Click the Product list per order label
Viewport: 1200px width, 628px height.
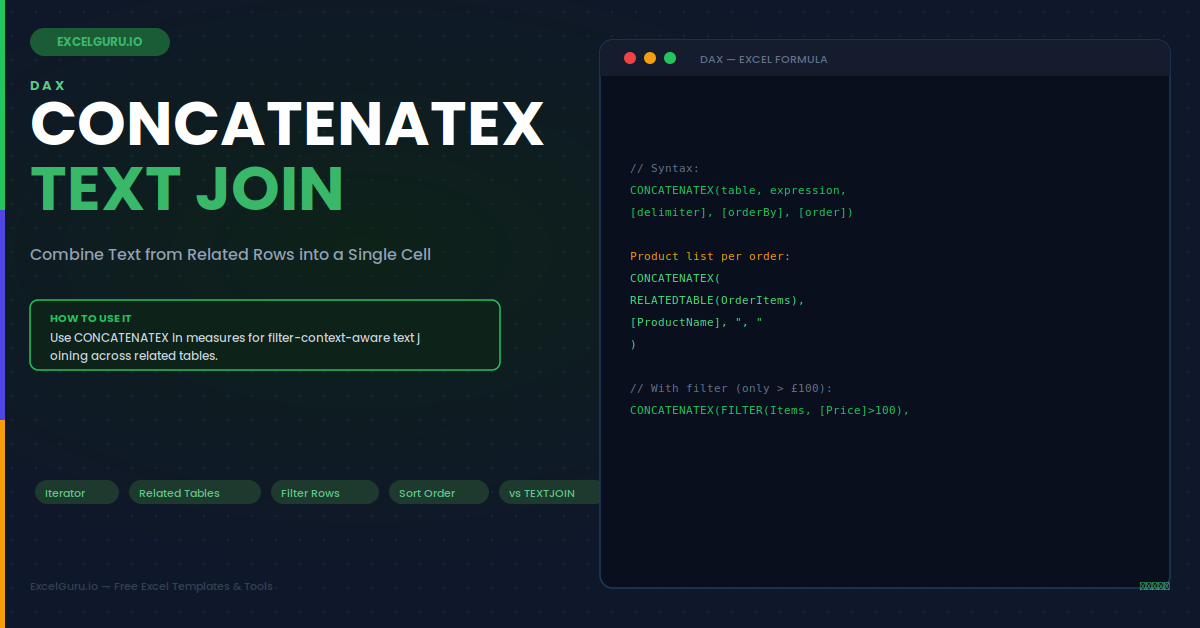click(x=710, y=256)
